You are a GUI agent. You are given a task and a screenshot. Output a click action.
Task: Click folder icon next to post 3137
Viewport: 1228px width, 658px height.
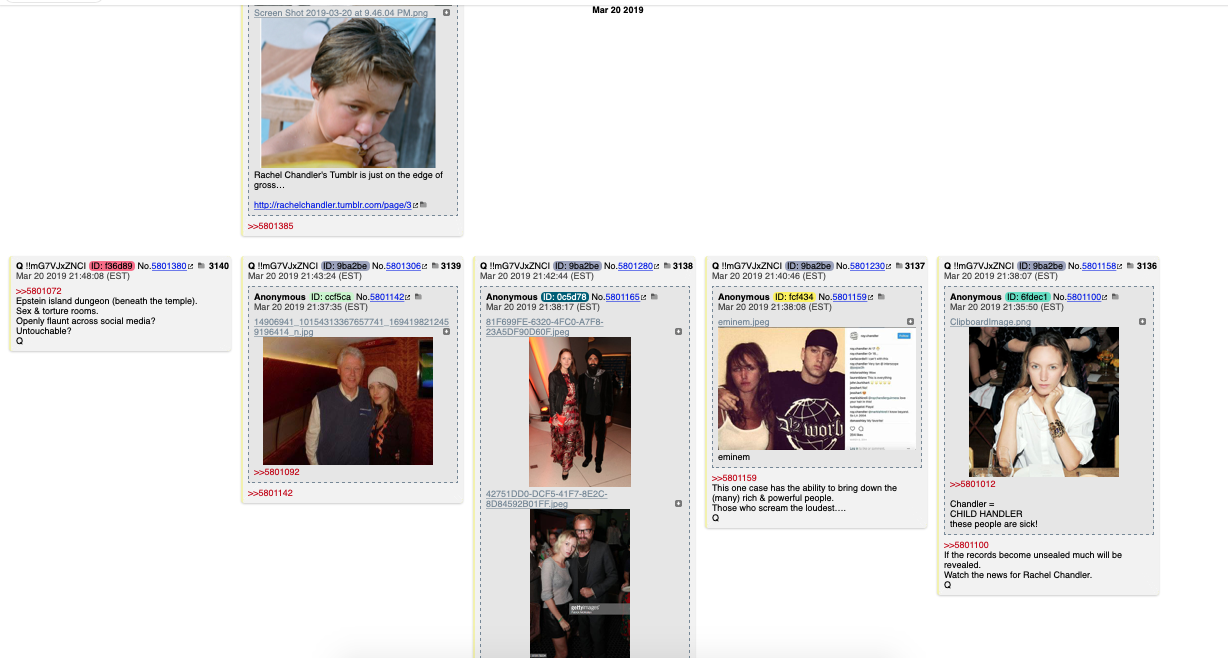pyautogui.click(x=898, y=266)
